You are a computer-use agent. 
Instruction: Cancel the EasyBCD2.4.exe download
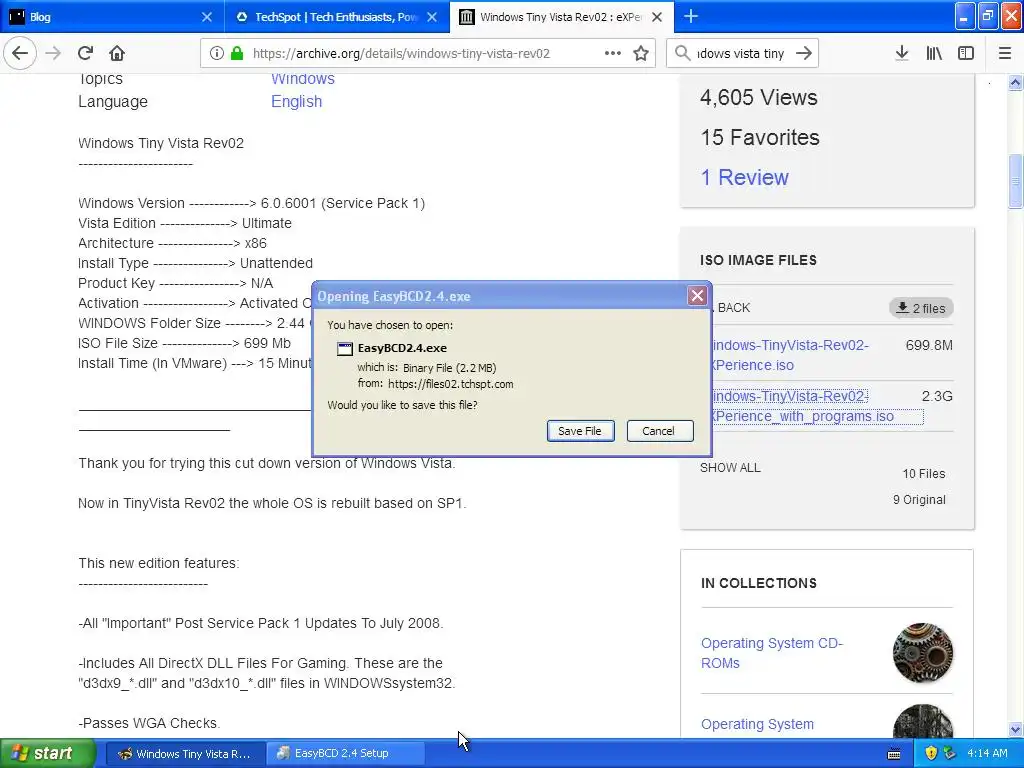tap(660, 431)
